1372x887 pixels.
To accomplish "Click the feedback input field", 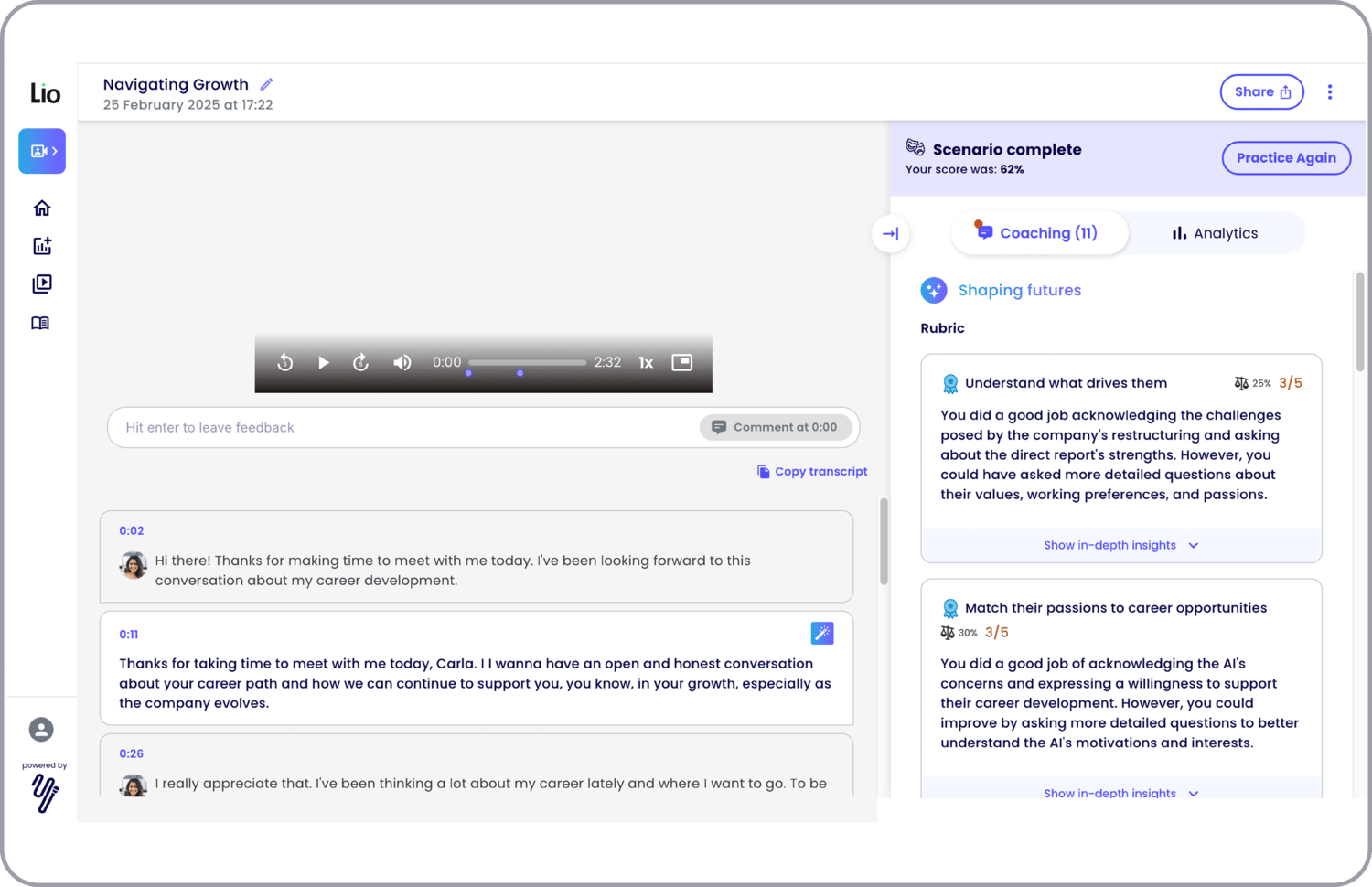I will pyautogui.click(x=366, y=427).
